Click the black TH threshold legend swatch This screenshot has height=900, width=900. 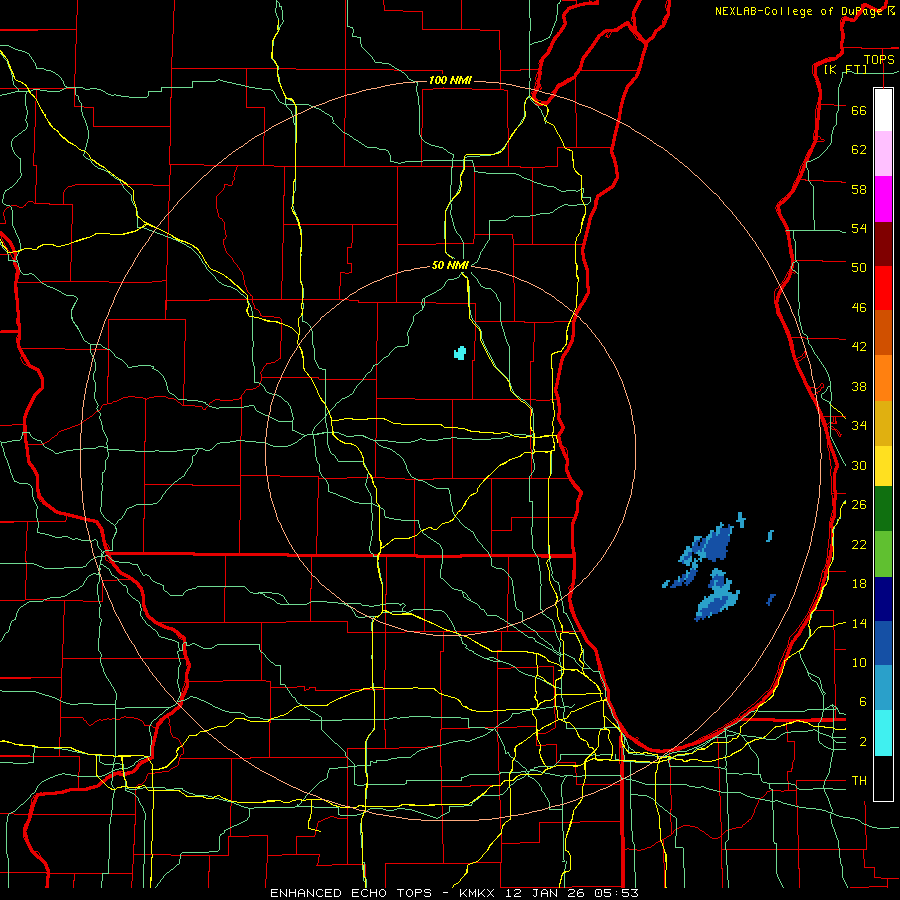pos(883,778)
